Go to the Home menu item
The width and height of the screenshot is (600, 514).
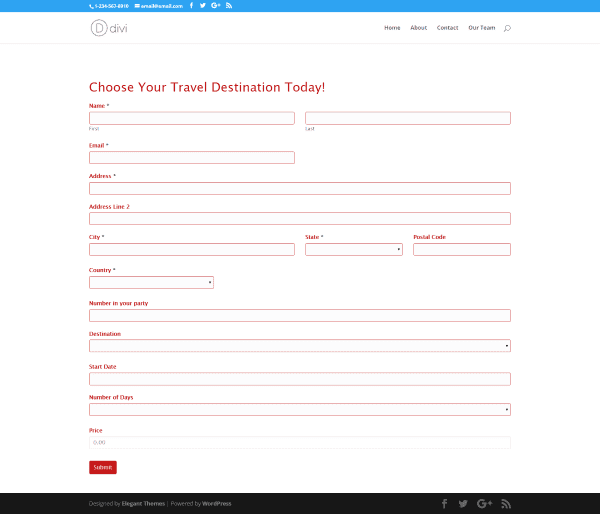pos(392,28)
